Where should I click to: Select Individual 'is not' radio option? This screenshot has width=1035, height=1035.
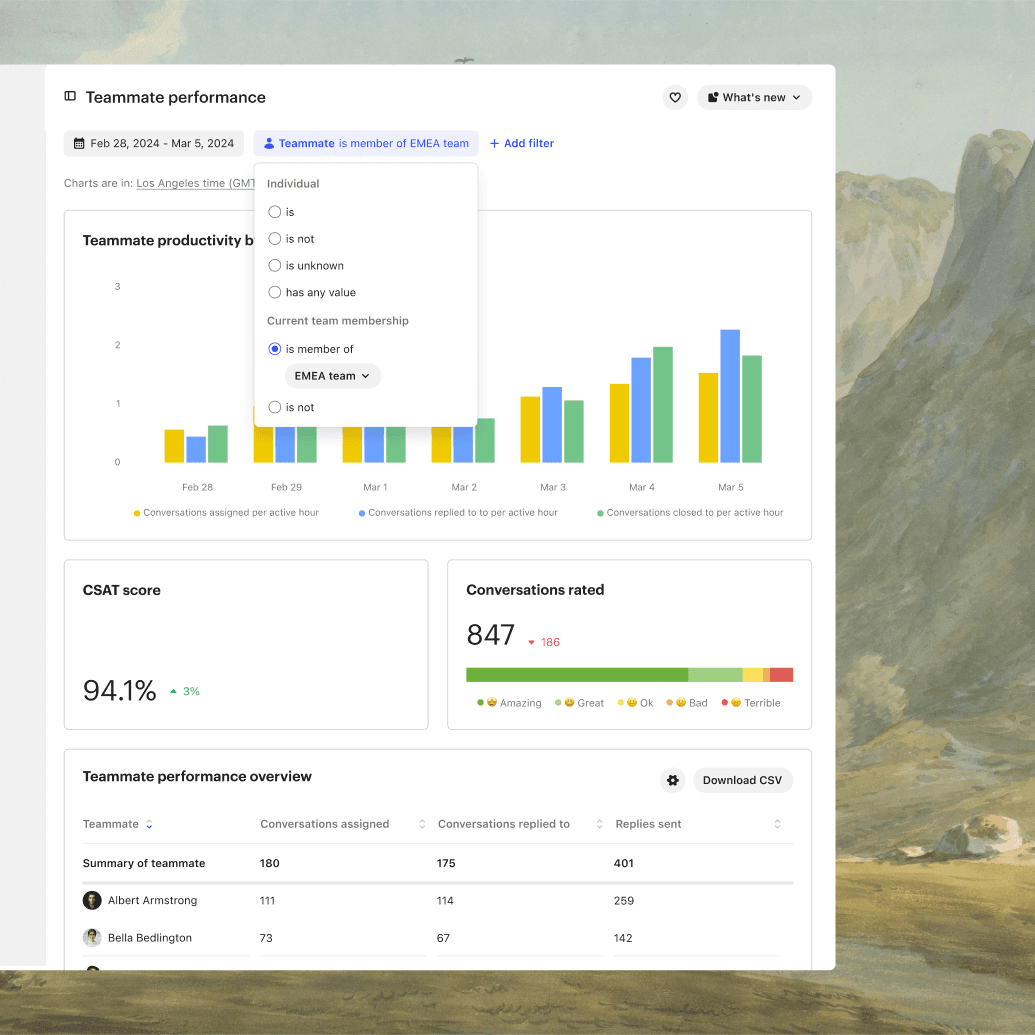pyautogui.click(x=275, y=239)
